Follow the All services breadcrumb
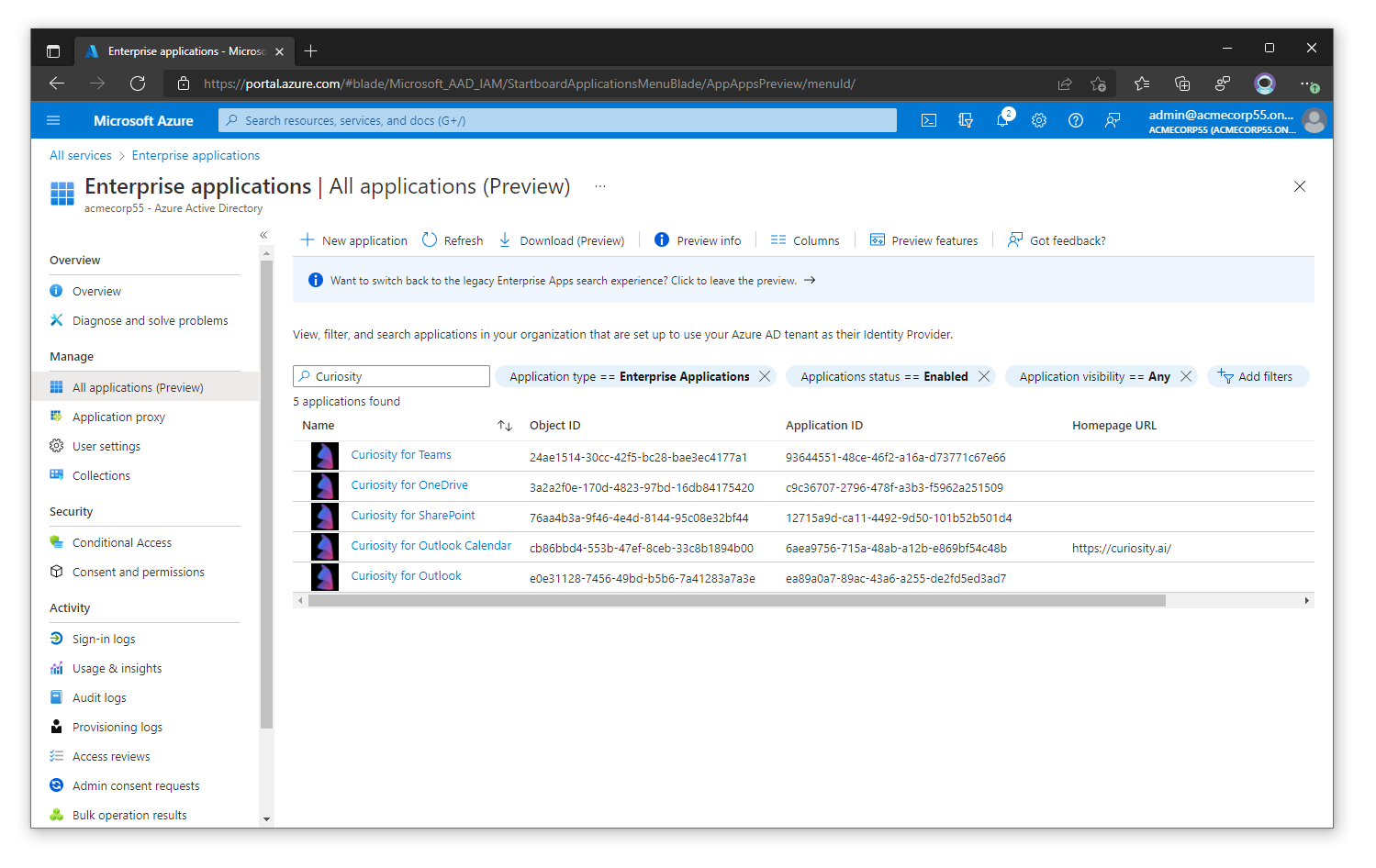 click(x=81, y=155)
